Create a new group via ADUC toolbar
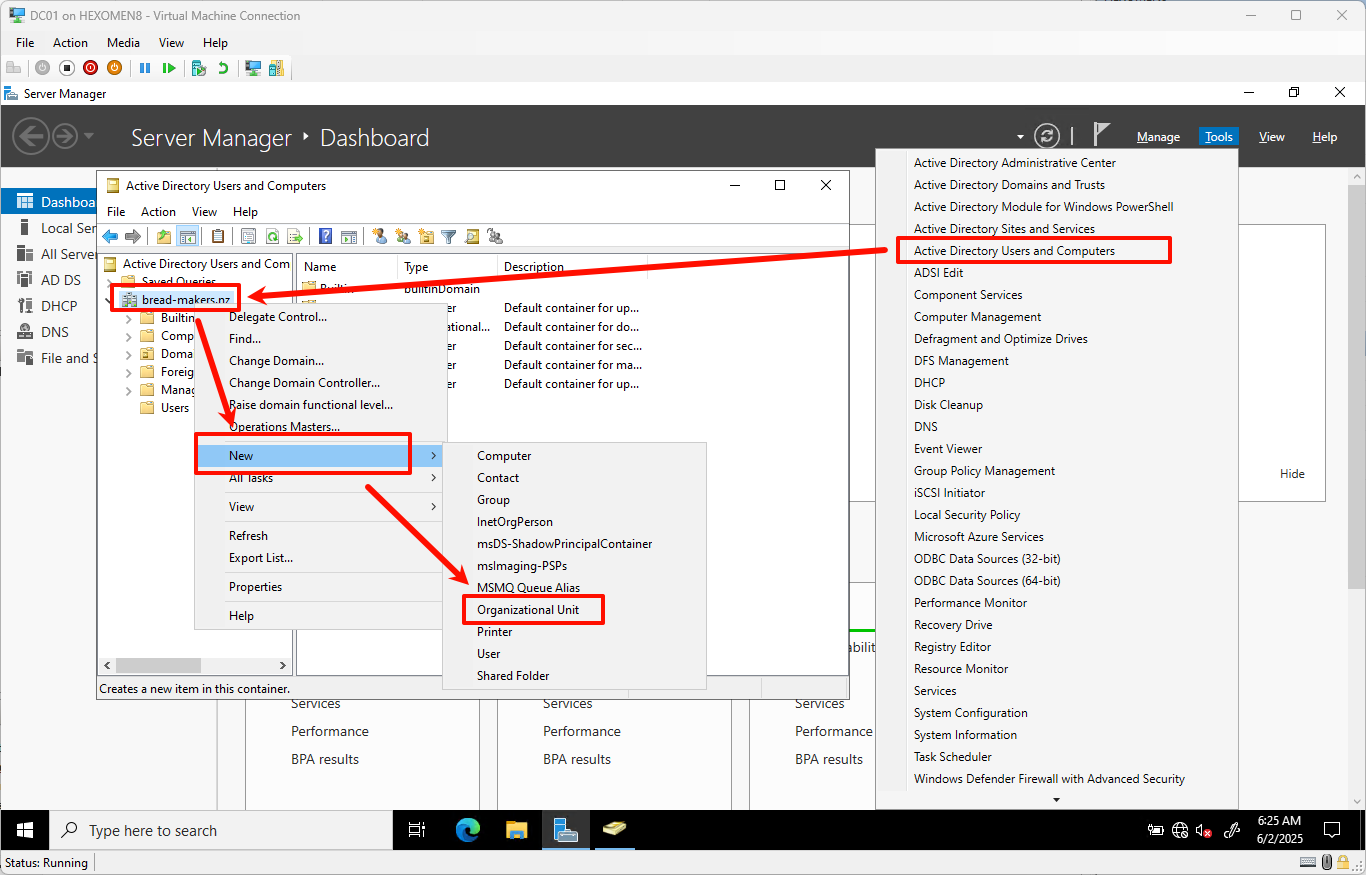 click(x=403, y=237)
